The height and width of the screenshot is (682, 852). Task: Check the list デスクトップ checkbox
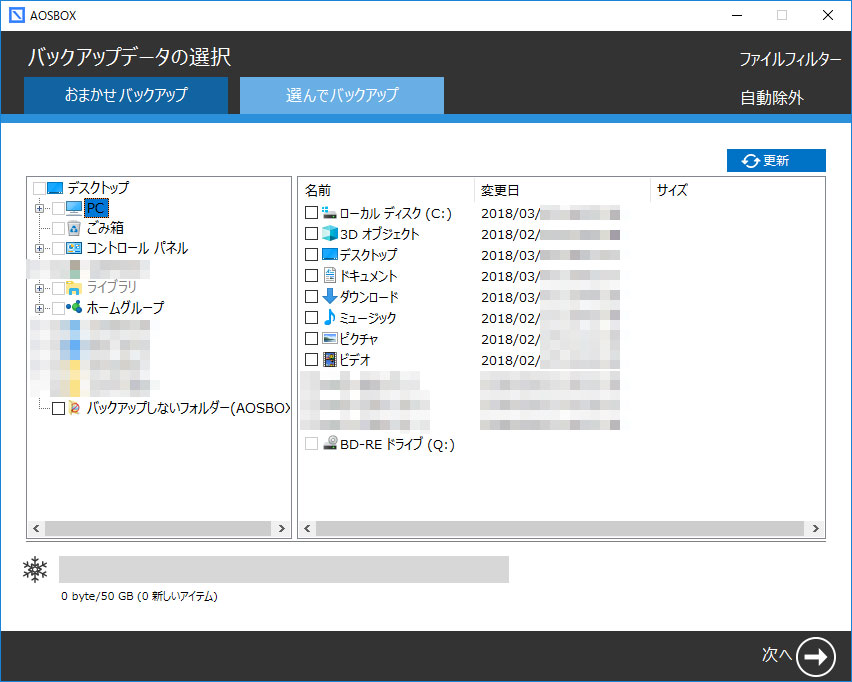(x=311, y=254)
